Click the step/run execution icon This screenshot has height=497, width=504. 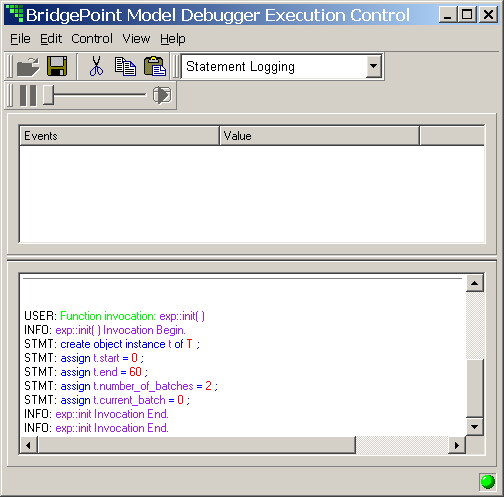(162, 95)
